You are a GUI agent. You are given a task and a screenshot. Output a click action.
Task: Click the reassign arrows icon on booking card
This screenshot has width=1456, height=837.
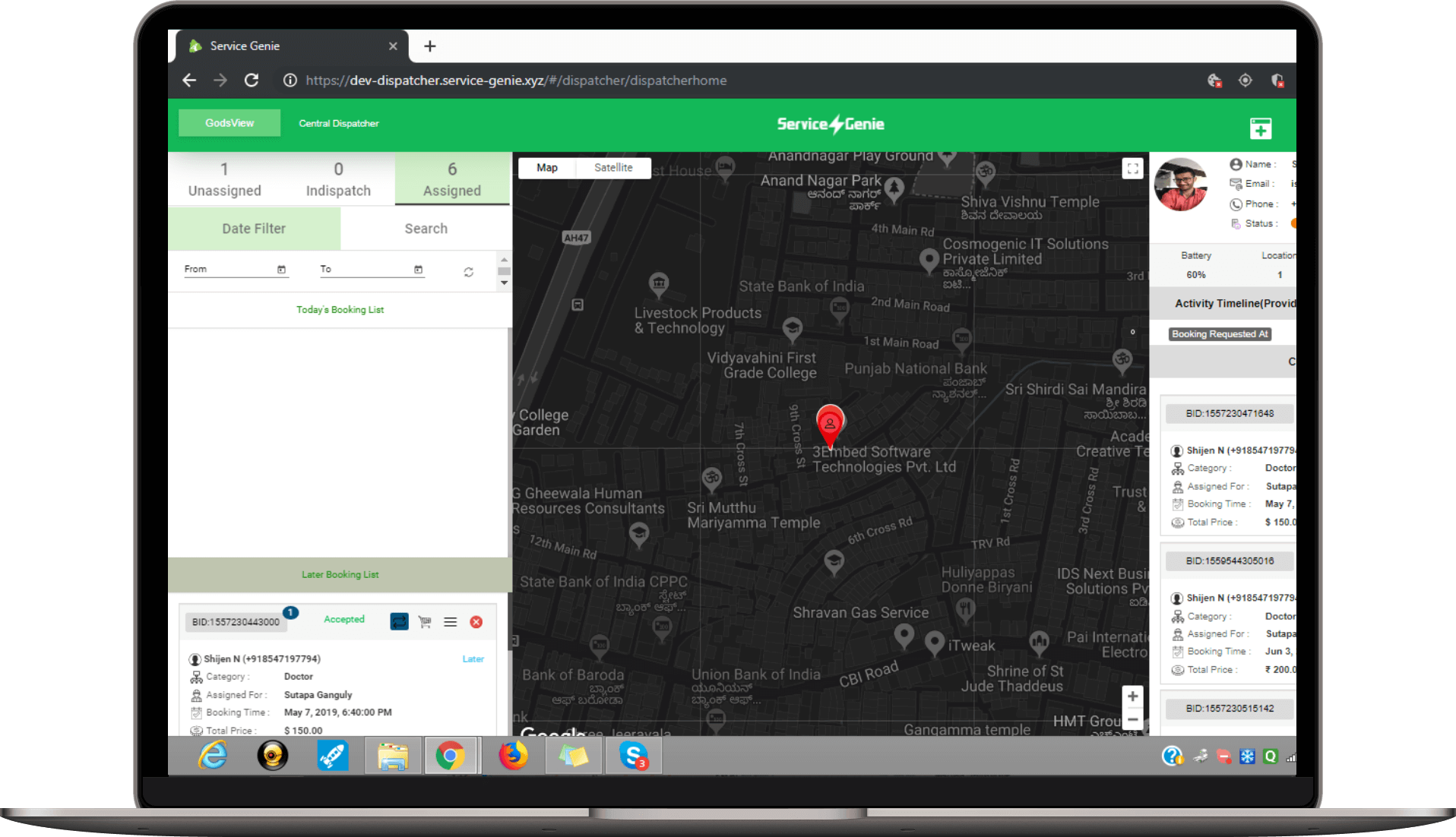[x=399, y=622]
